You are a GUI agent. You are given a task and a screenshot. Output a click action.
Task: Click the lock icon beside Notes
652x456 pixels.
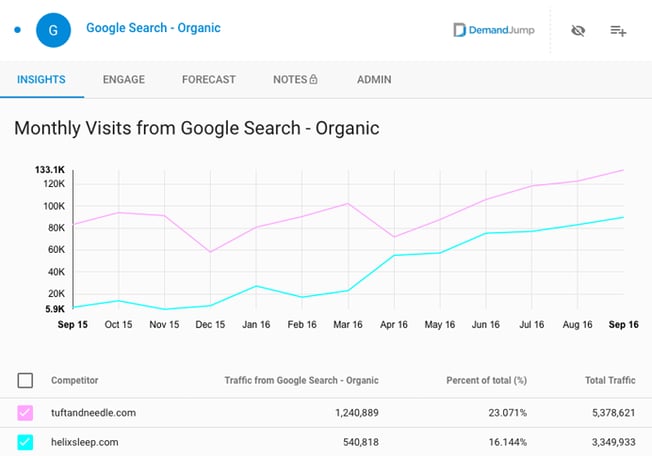(x=314, y=79)
